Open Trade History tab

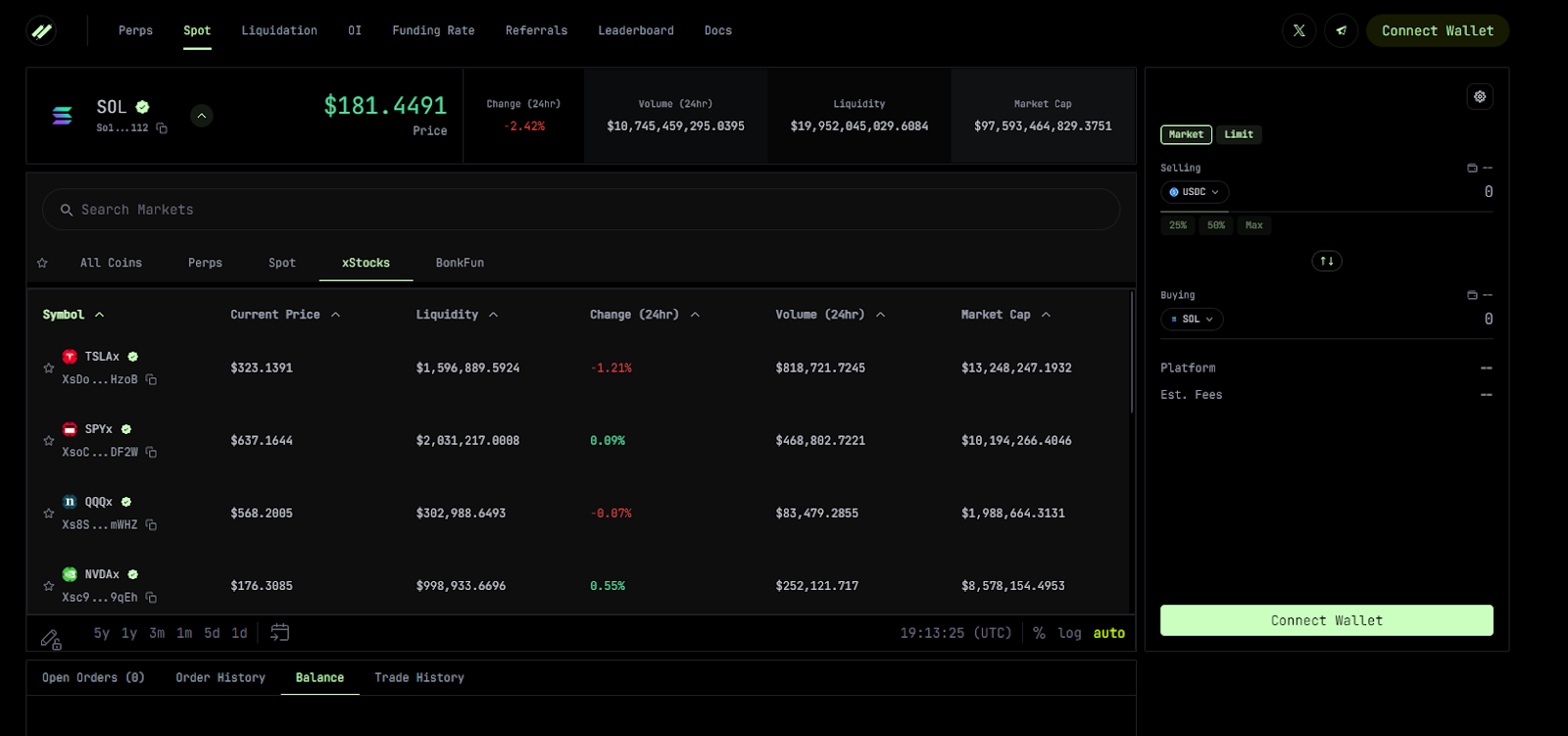[x=419, y=677]
